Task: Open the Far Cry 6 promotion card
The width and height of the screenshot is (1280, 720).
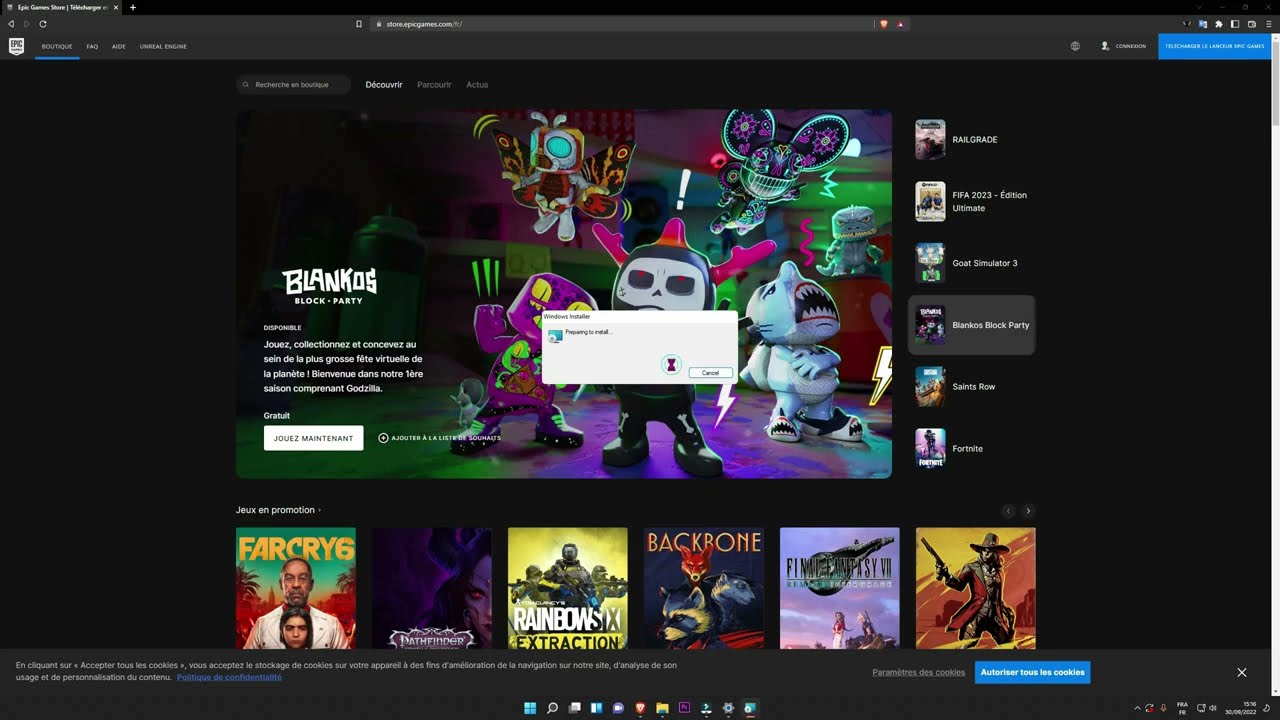Action: (x=296, y=588)
